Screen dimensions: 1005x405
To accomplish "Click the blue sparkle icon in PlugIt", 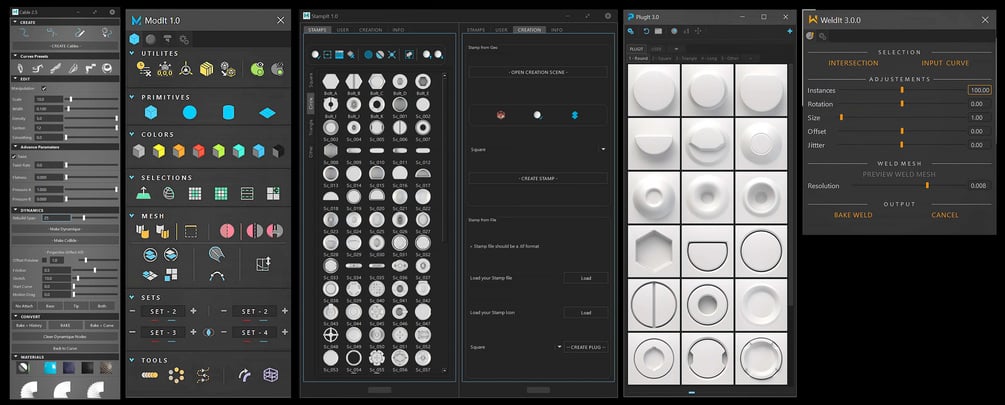I will pyautogui.click(x=790, y=31).
